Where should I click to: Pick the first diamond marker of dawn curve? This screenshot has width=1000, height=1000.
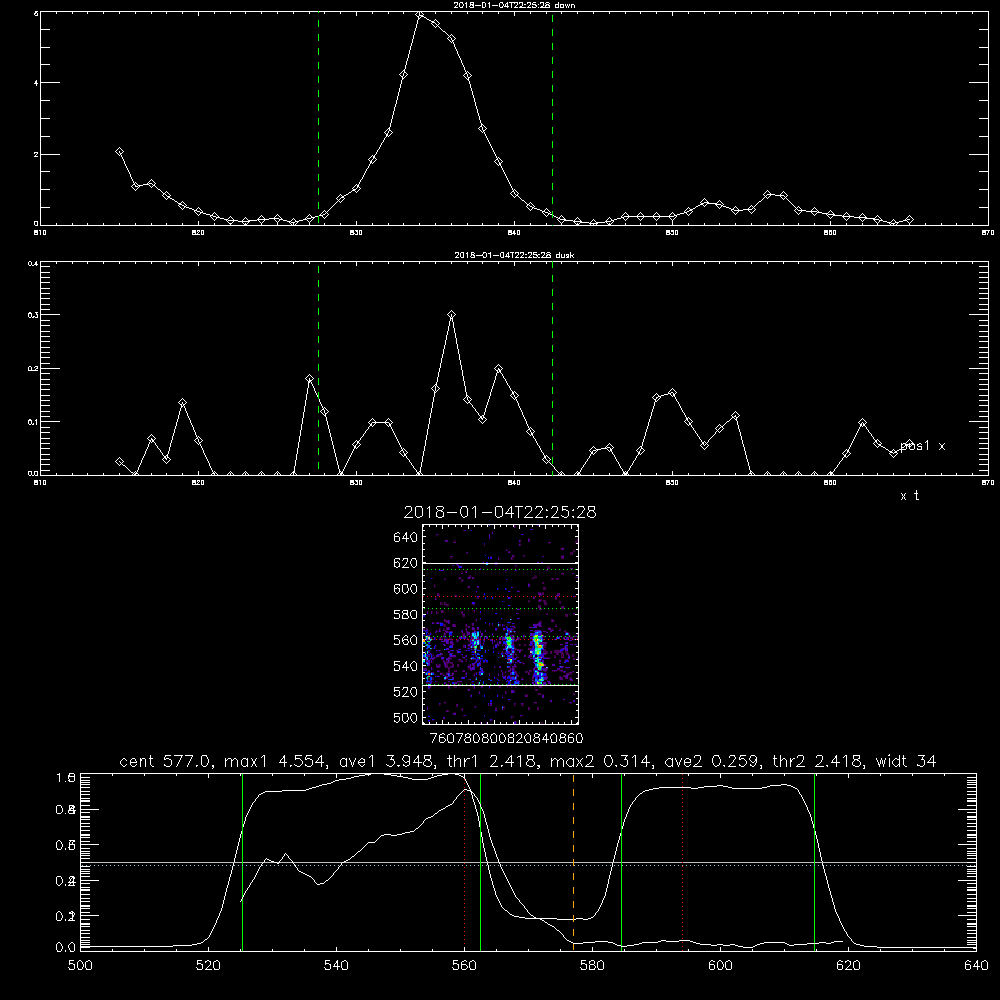tap(119, 151)
